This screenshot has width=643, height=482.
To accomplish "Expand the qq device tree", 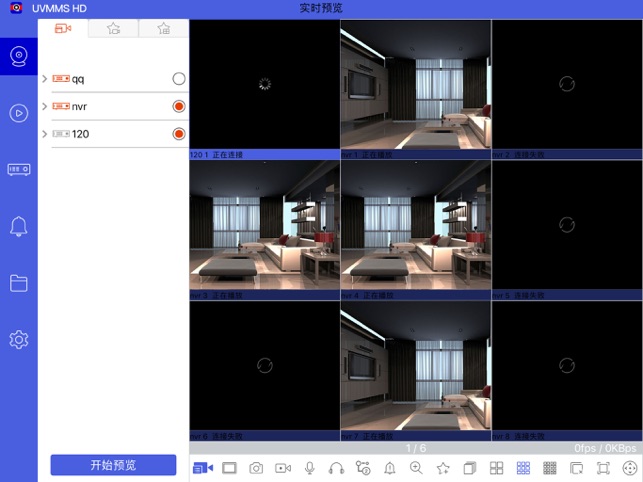I will point(45,78).
